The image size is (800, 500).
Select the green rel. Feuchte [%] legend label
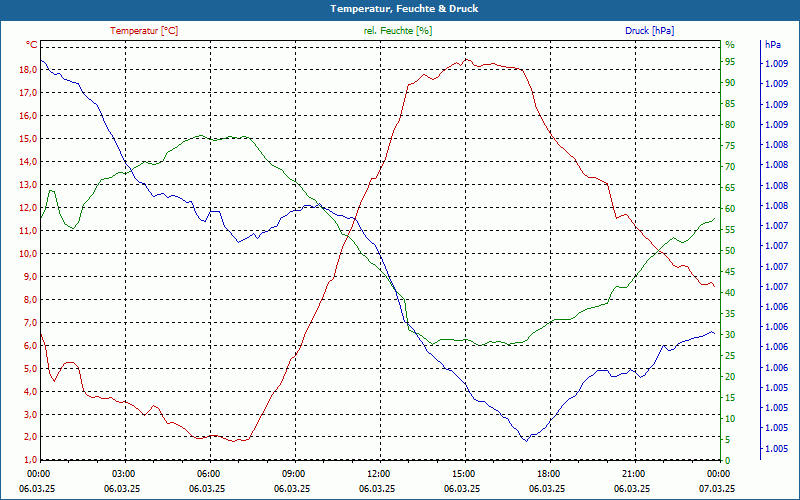pyautogui.click(x=398, y=31)
